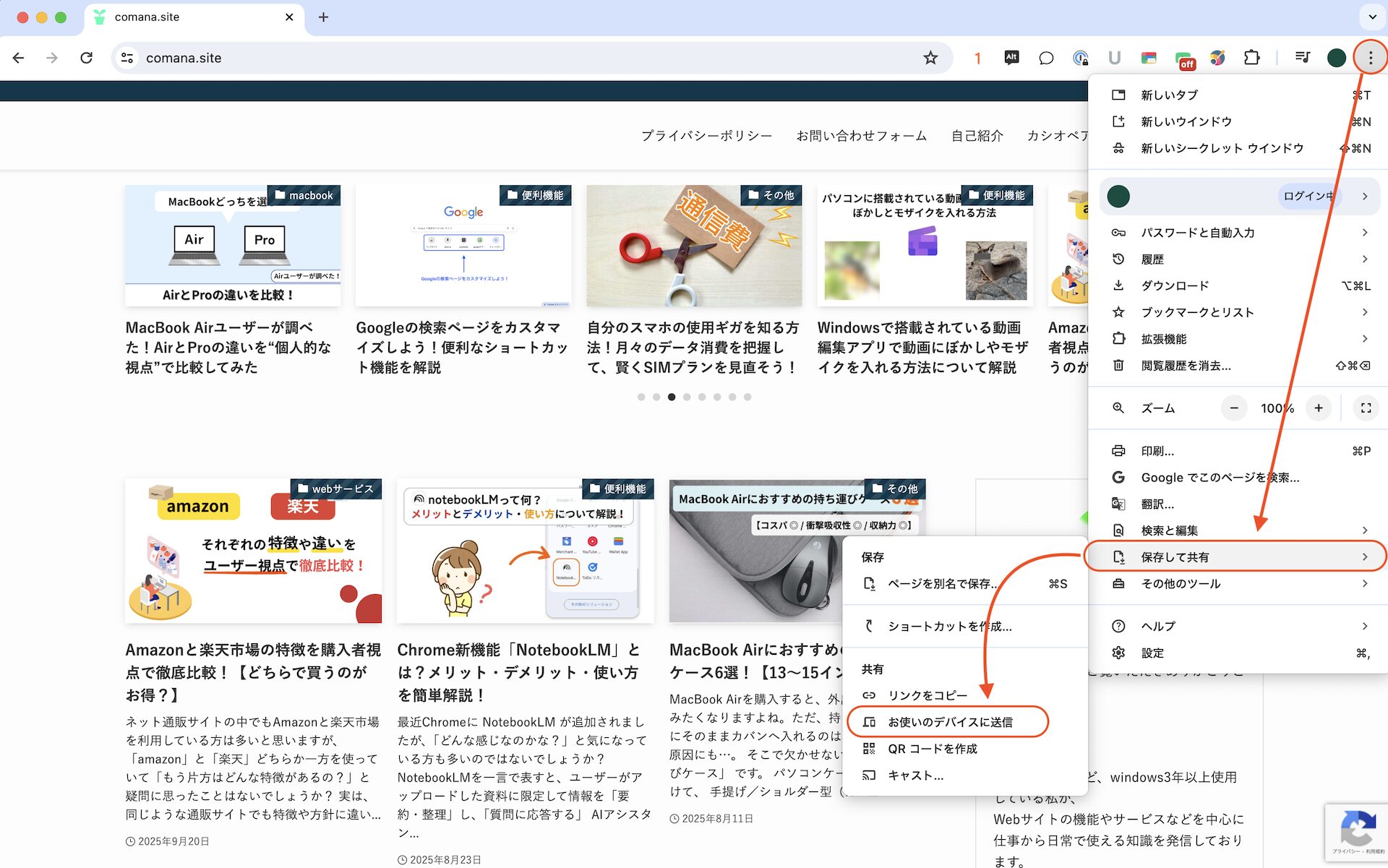Open the three-dot Chrome menu button
This screenshot has width=1388, height=868.
click(1370, 58)
